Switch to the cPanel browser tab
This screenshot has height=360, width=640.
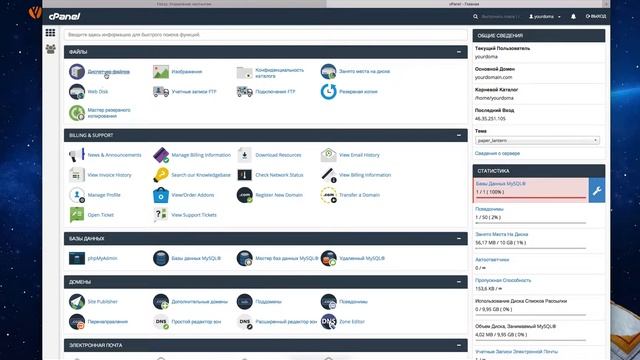[464, 4]
